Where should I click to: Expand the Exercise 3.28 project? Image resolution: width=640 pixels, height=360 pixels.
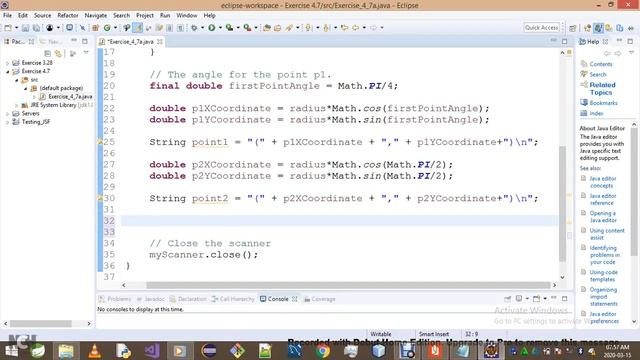[x=7, y=63]
